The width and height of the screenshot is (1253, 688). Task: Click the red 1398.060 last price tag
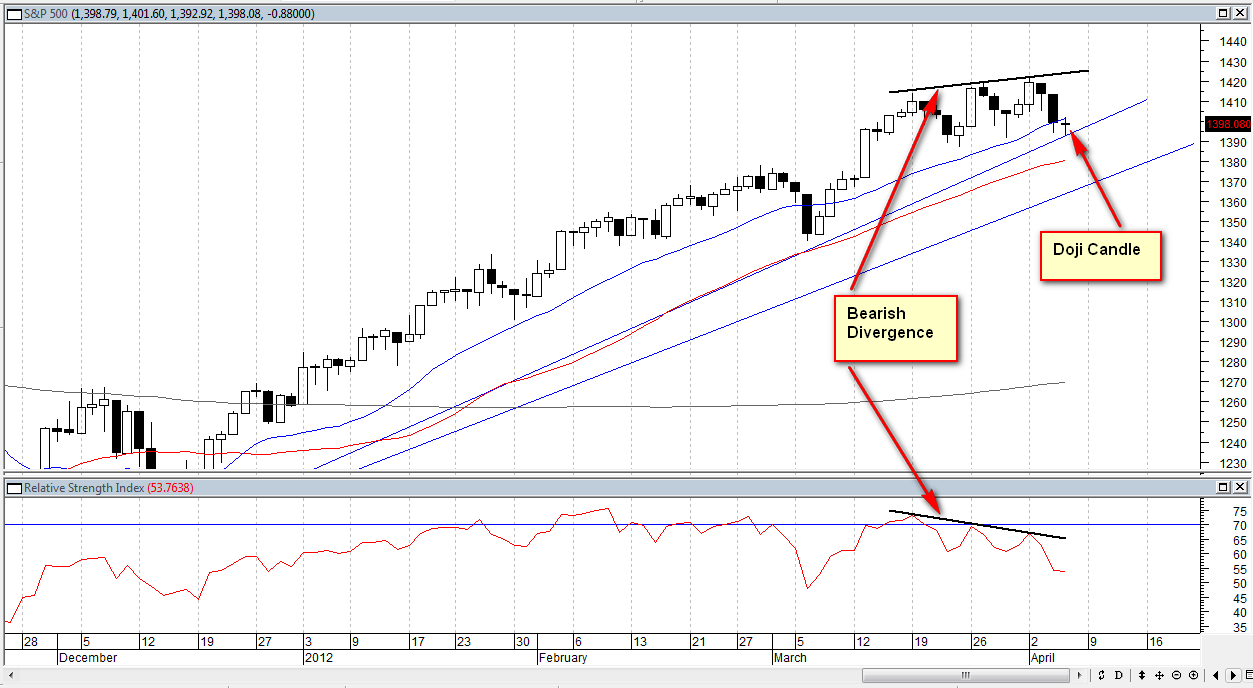coord(1228,124)
